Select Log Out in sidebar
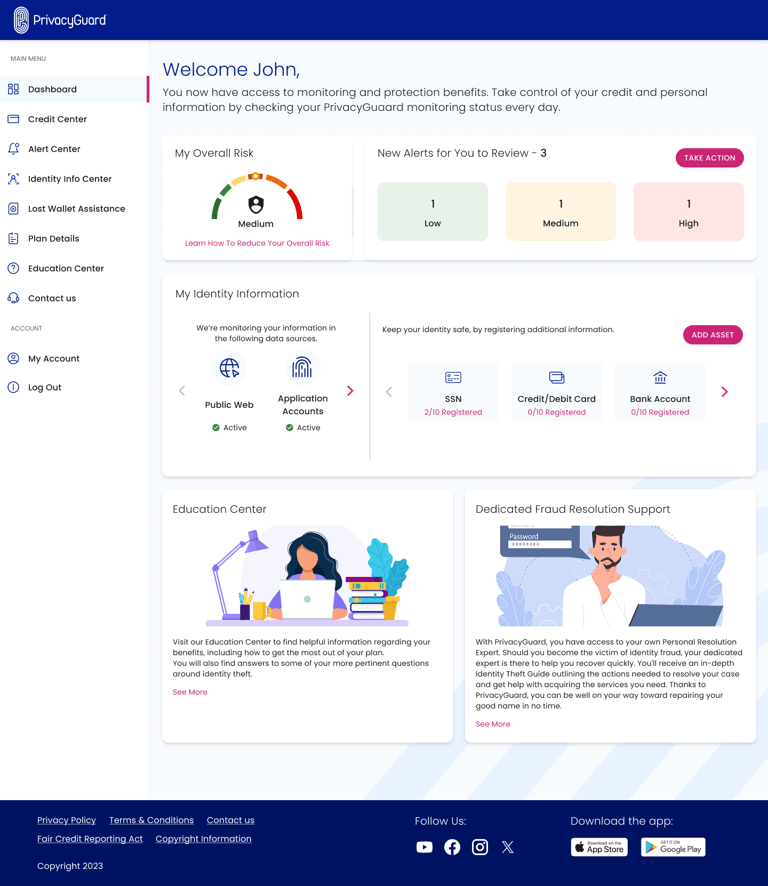The width and height of the screenshot is (768, 886). point(74,387)
